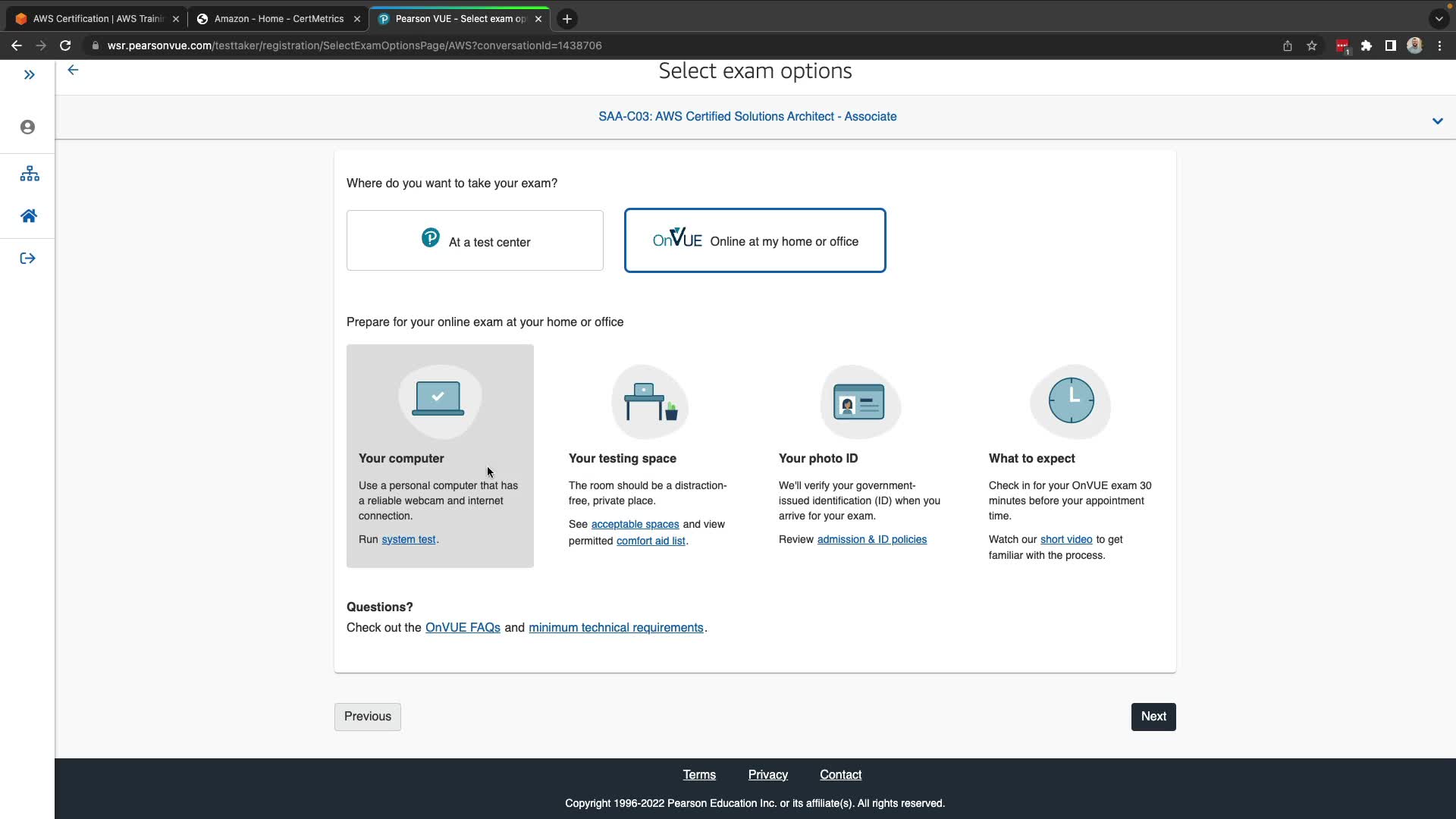
Task: Select At a test center option
Action: (x=475, y=240)
